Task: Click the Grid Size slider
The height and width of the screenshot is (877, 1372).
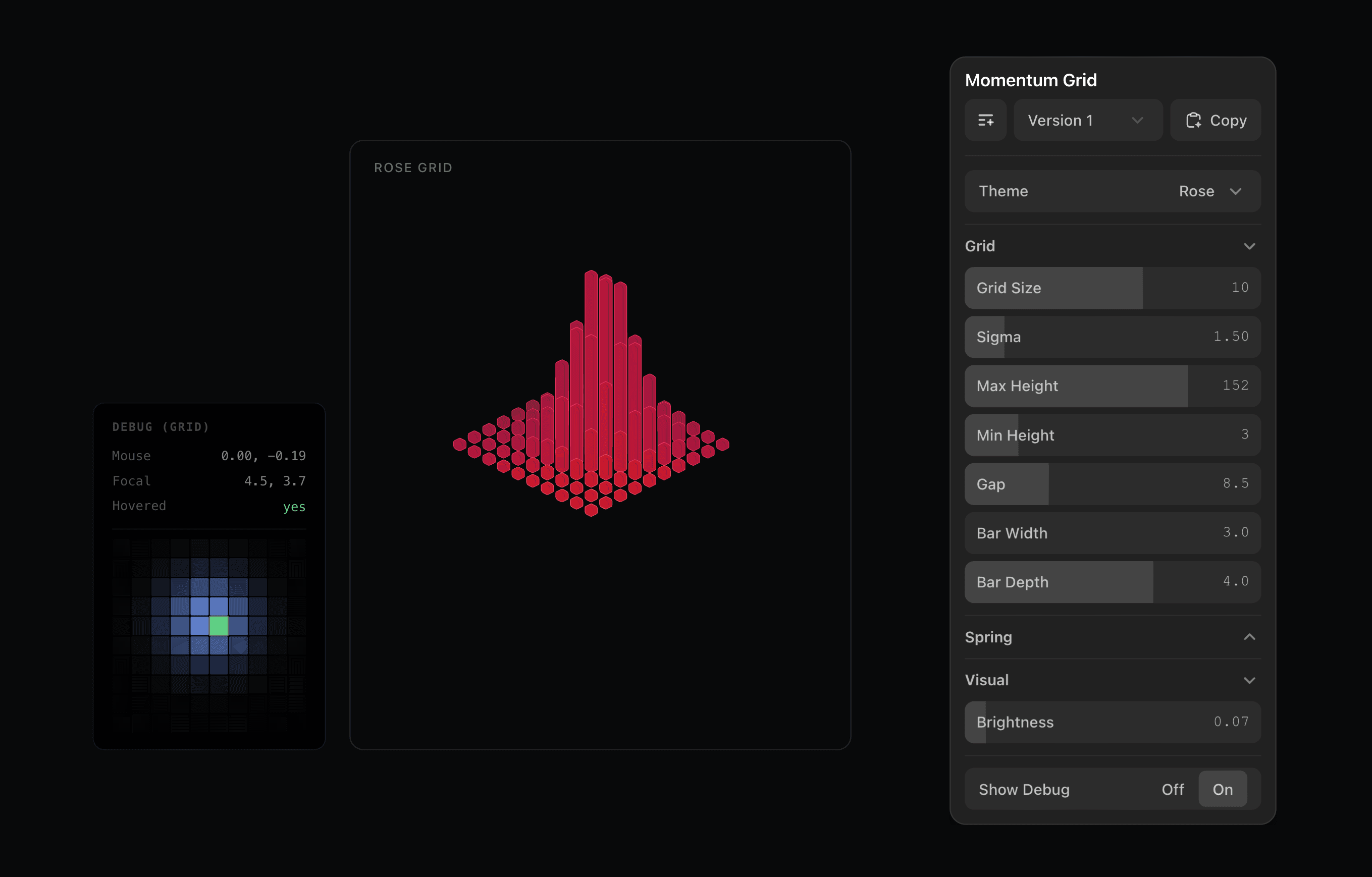Action: click(1112, 288)
